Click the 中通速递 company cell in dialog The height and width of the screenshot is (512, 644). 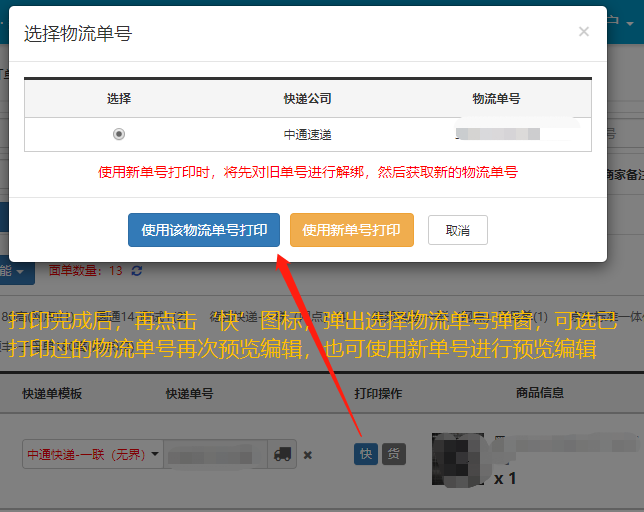[x=307, y=134]
